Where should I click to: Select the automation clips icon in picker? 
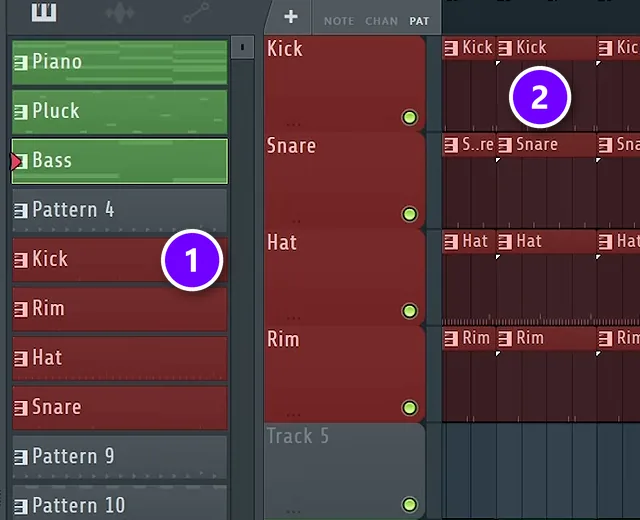tap(196, 13)
